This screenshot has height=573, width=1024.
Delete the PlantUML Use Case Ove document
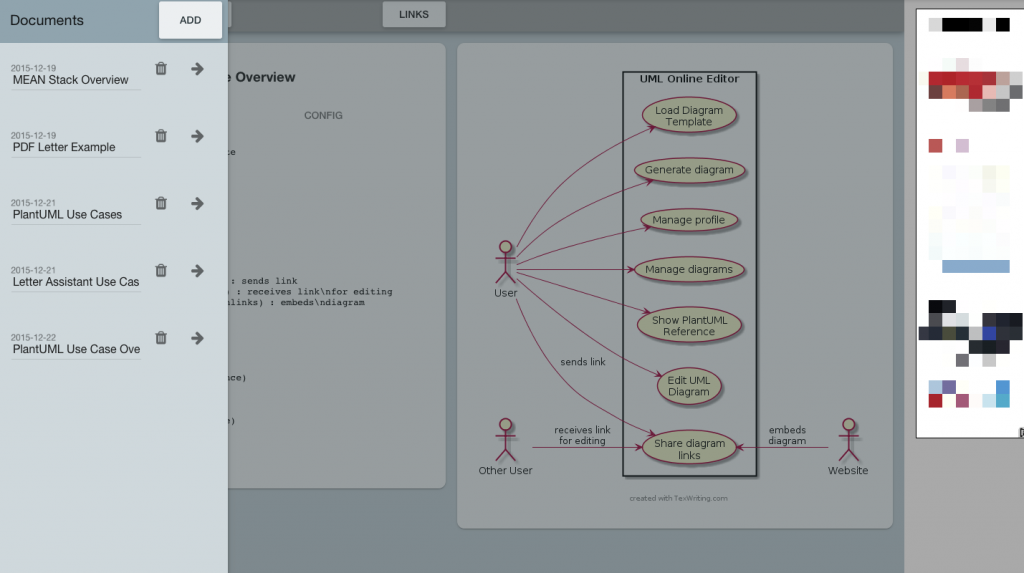pos(161,338)
